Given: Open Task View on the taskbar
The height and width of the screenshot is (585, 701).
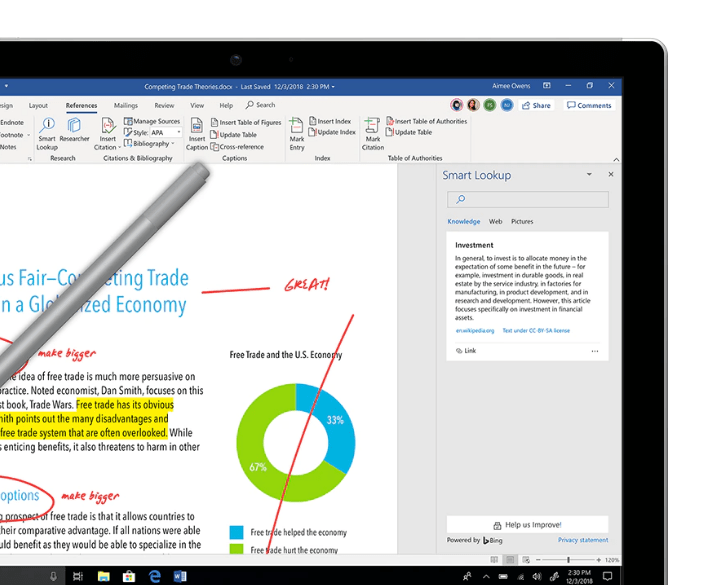Looking at the screenshot, I should 78,576.
